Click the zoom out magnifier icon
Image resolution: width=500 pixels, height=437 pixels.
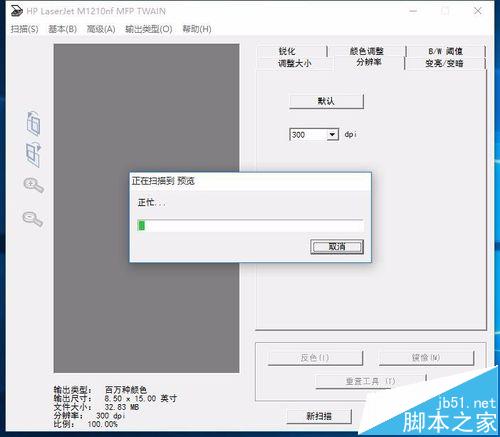[x=33, y=218]
